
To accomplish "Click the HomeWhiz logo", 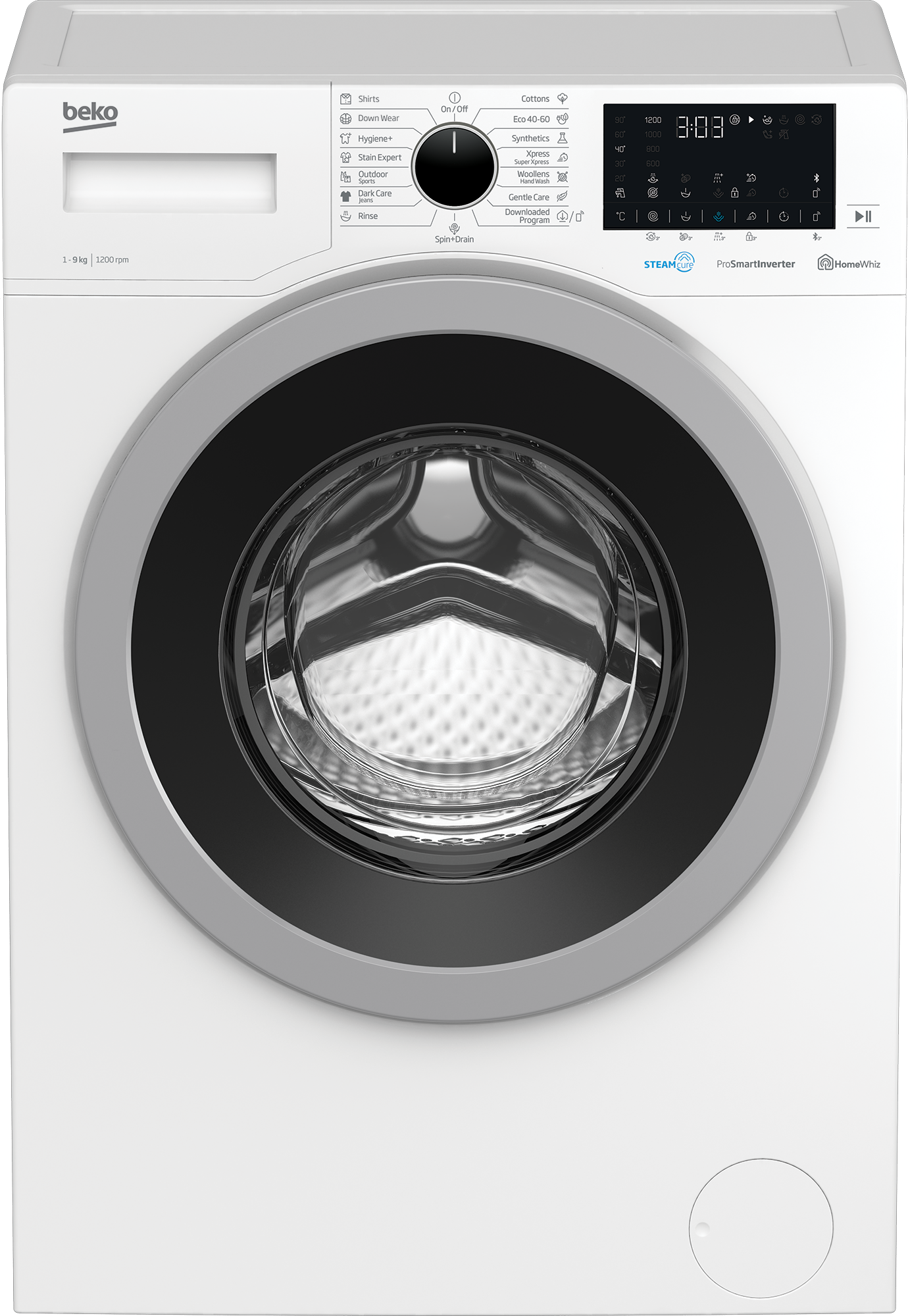I will point(848,264).
